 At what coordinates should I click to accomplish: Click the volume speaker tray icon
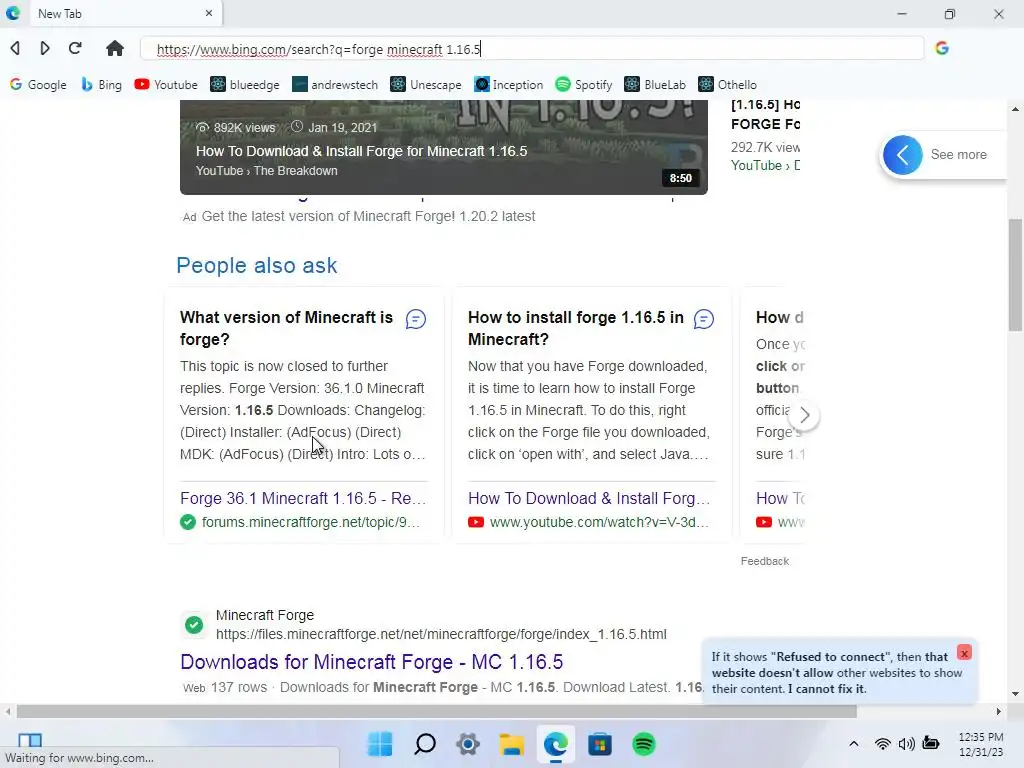pyautogui.click(x=906, y=744)
